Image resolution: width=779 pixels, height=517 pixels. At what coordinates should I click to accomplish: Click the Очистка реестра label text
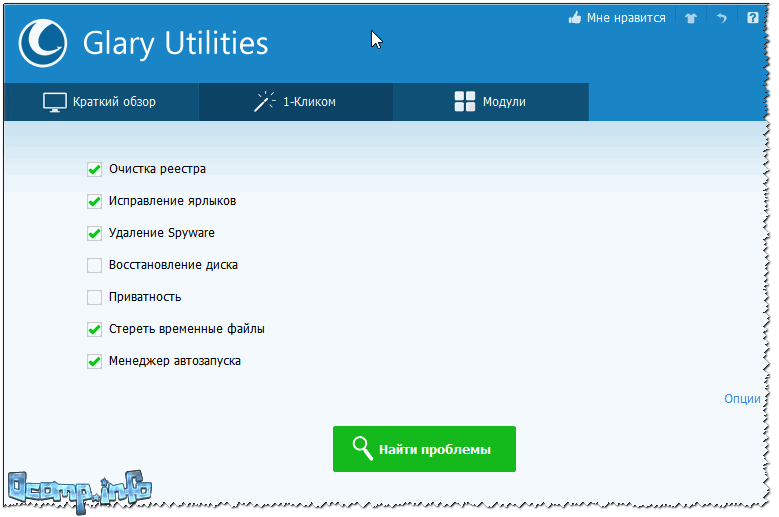[x=157, y=169]
